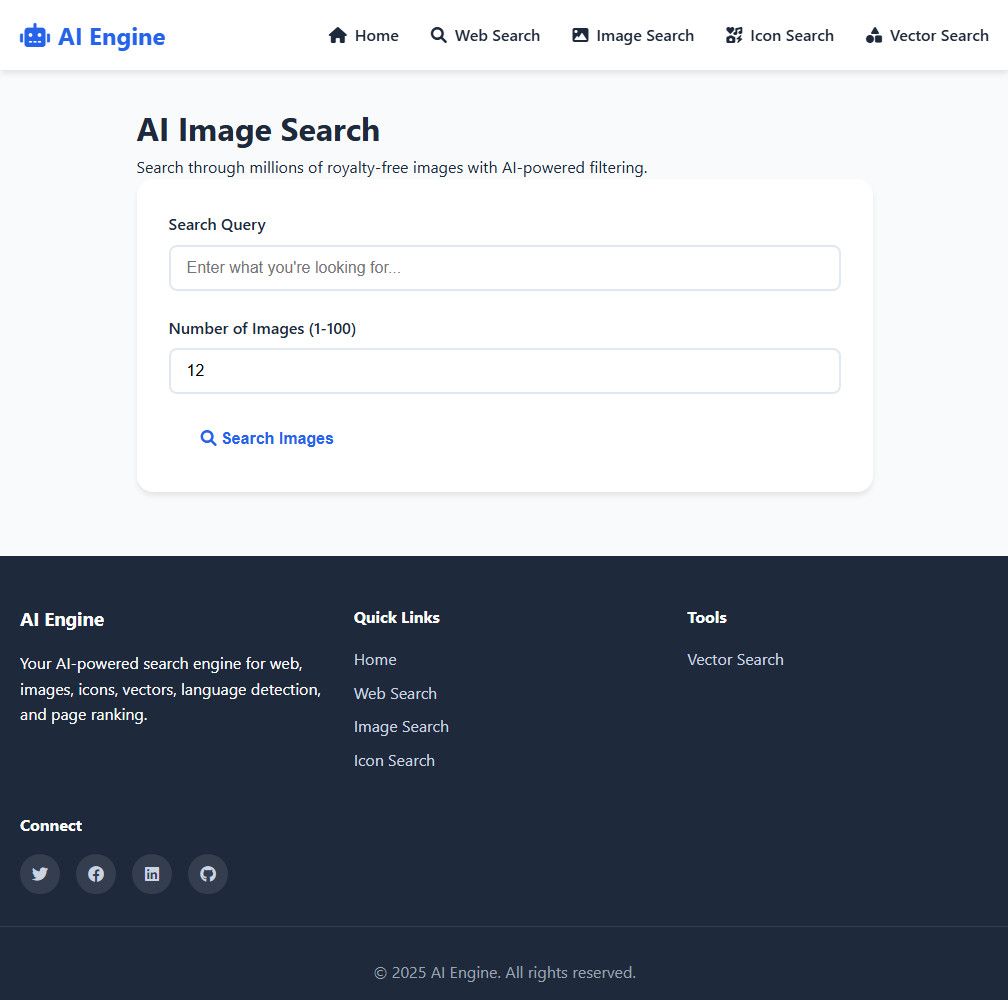This screenshot has height=1000, width=1008.
Task: Click the footer Icon Search link
Action: [394, 761]
